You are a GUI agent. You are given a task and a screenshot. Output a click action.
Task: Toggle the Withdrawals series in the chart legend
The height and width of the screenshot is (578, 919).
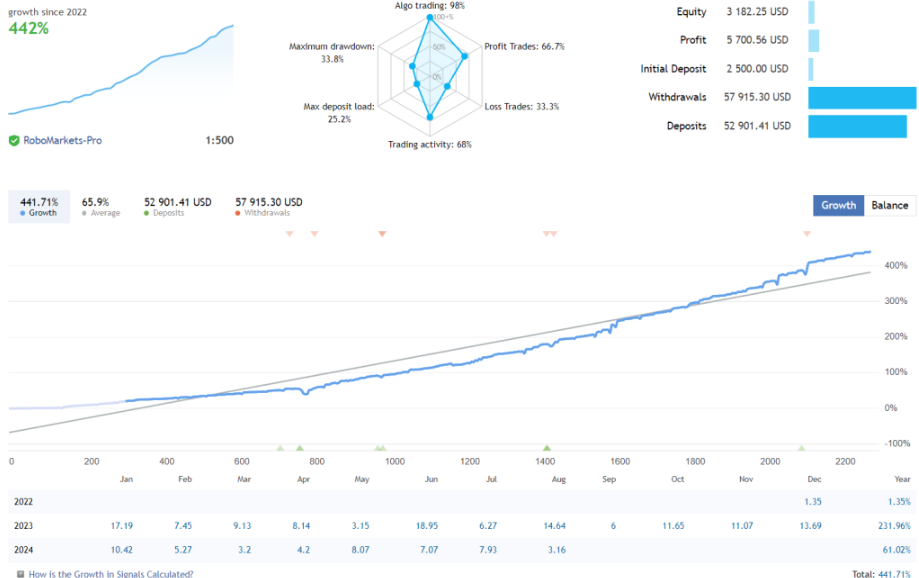tap(268, 207)
